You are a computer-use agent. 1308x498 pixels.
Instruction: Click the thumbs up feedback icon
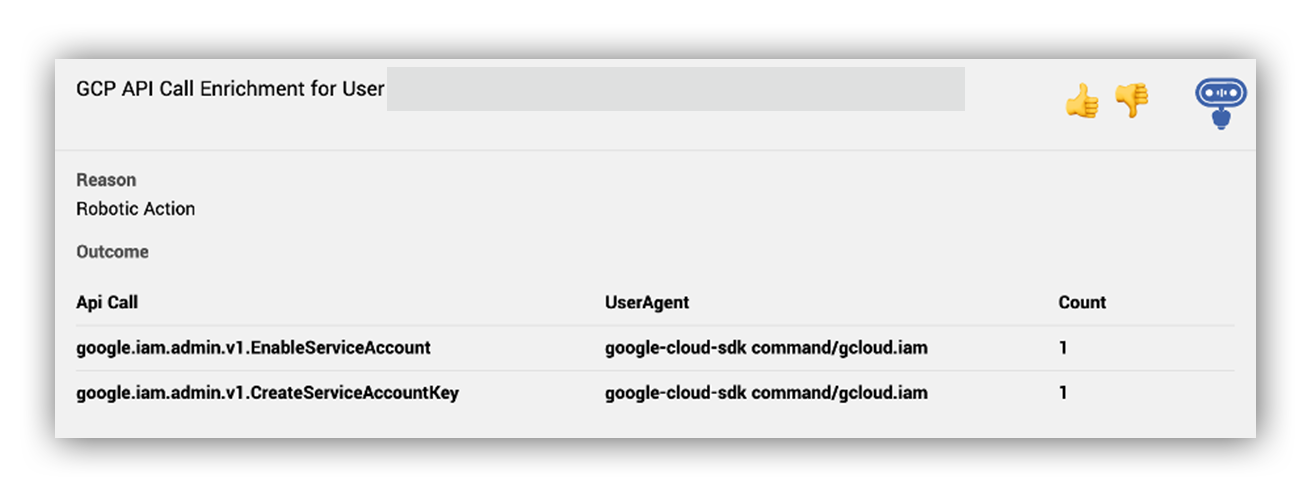coord(1082,100)
